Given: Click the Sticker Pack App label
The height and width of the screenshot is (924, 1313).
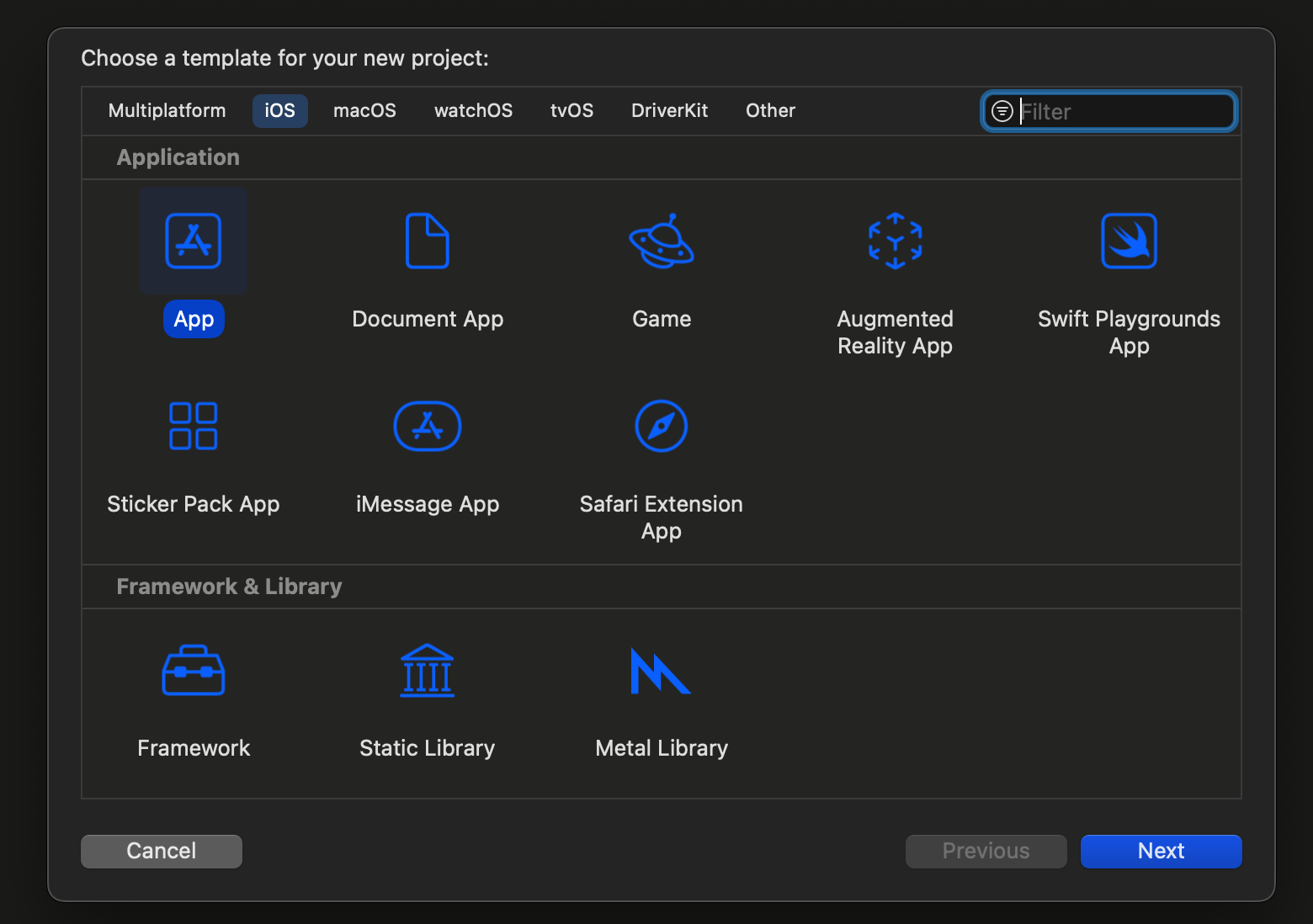Looking at the screenshot, I should (194, 504).
